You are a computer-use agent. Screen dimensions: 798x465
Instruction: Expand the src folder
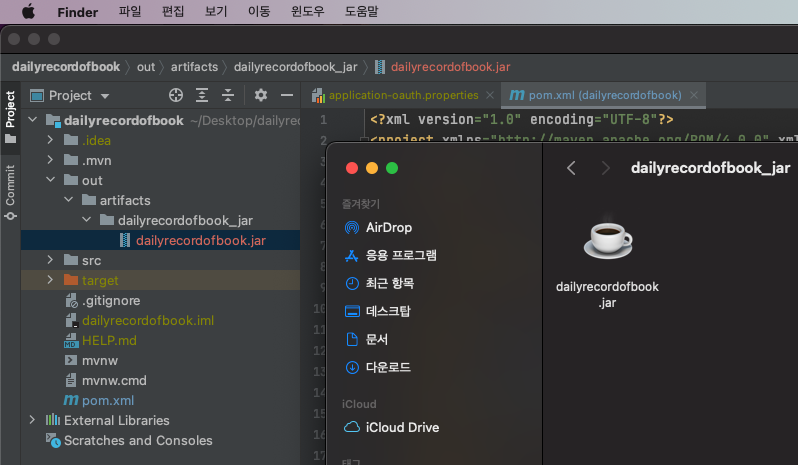click(50, 260)
